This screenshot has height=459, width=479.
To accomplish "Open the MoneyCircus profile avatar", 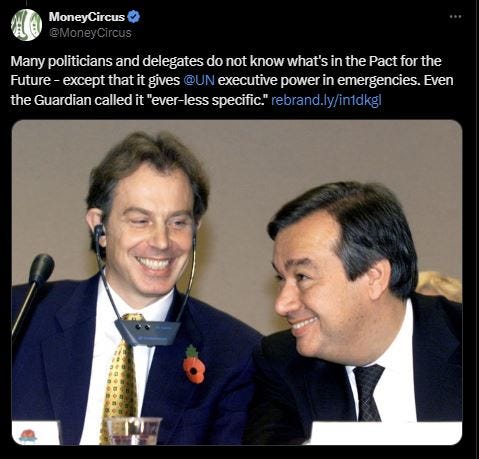I will pos(26,25).
